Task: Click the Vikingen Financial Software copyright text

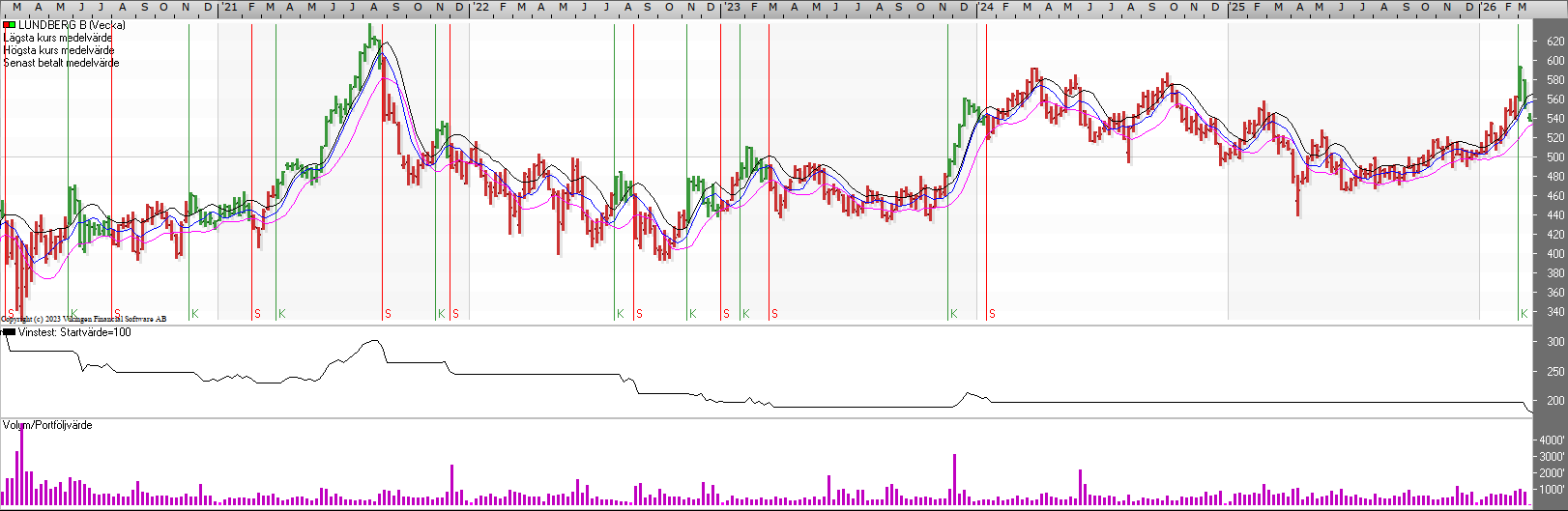Action: pos(84,319)
